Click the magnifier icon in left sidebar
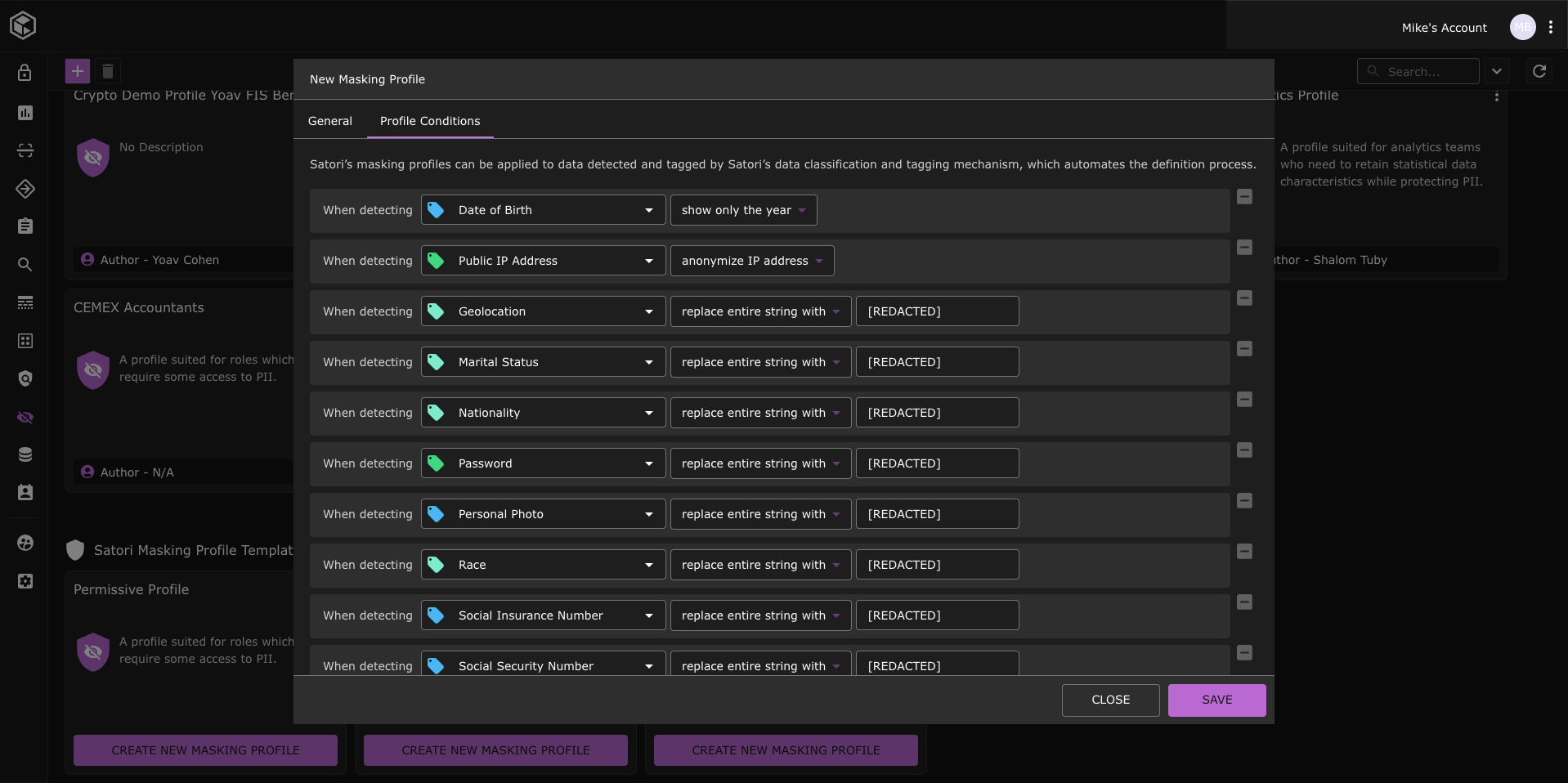The width and height of the screenshot is (1568, 783). (25, 265)
